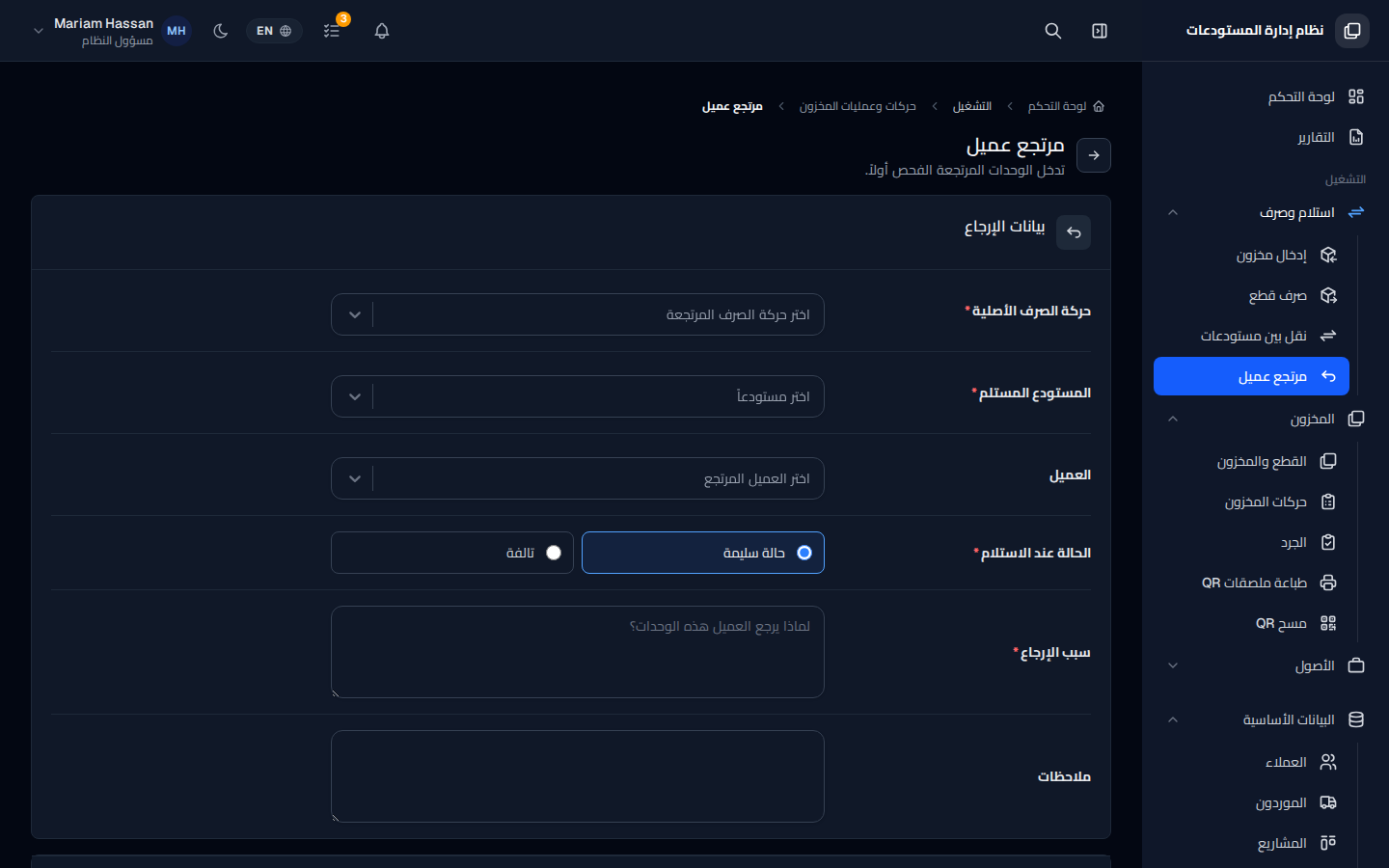Collapse البيانات الأساسية sidebar group
The width and height of the screenshot is (1389, 868).
pyautogui.click(x=1266, y=719)
